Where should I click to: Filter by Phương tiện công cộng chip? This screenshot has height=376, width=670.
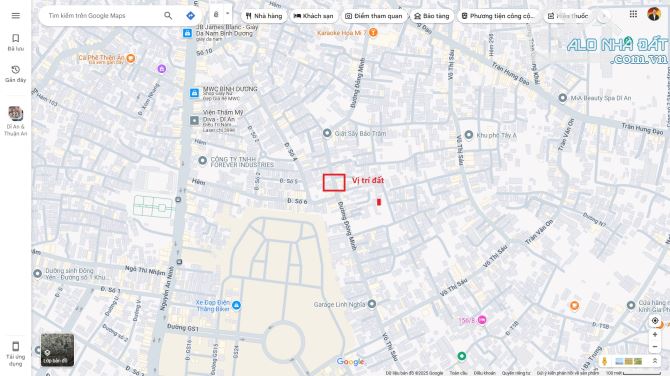[x=498, y=16]
